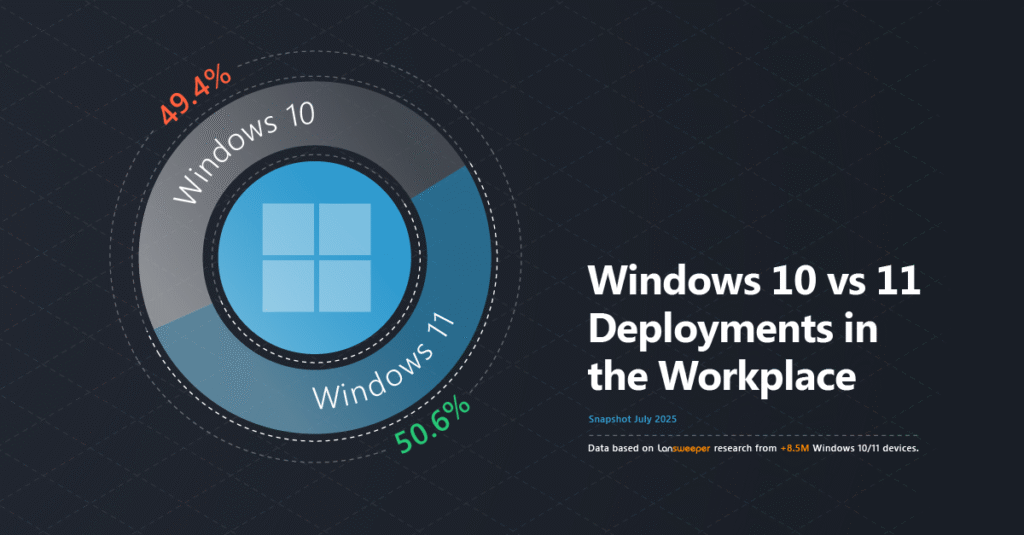This screenshot has height=535, width=1024.
Task: Click the "Windows 10" curved label
Action: 243,152
